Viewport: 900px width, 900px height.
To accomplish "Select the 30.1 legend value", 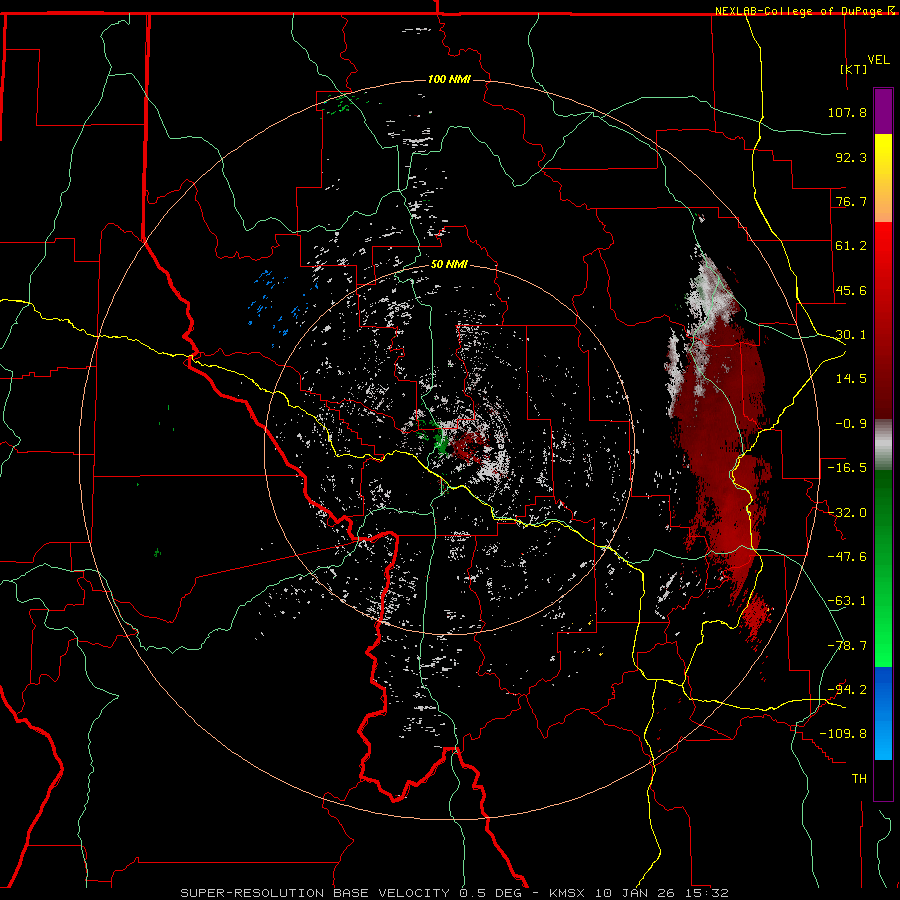I will [x=851, y=335].
